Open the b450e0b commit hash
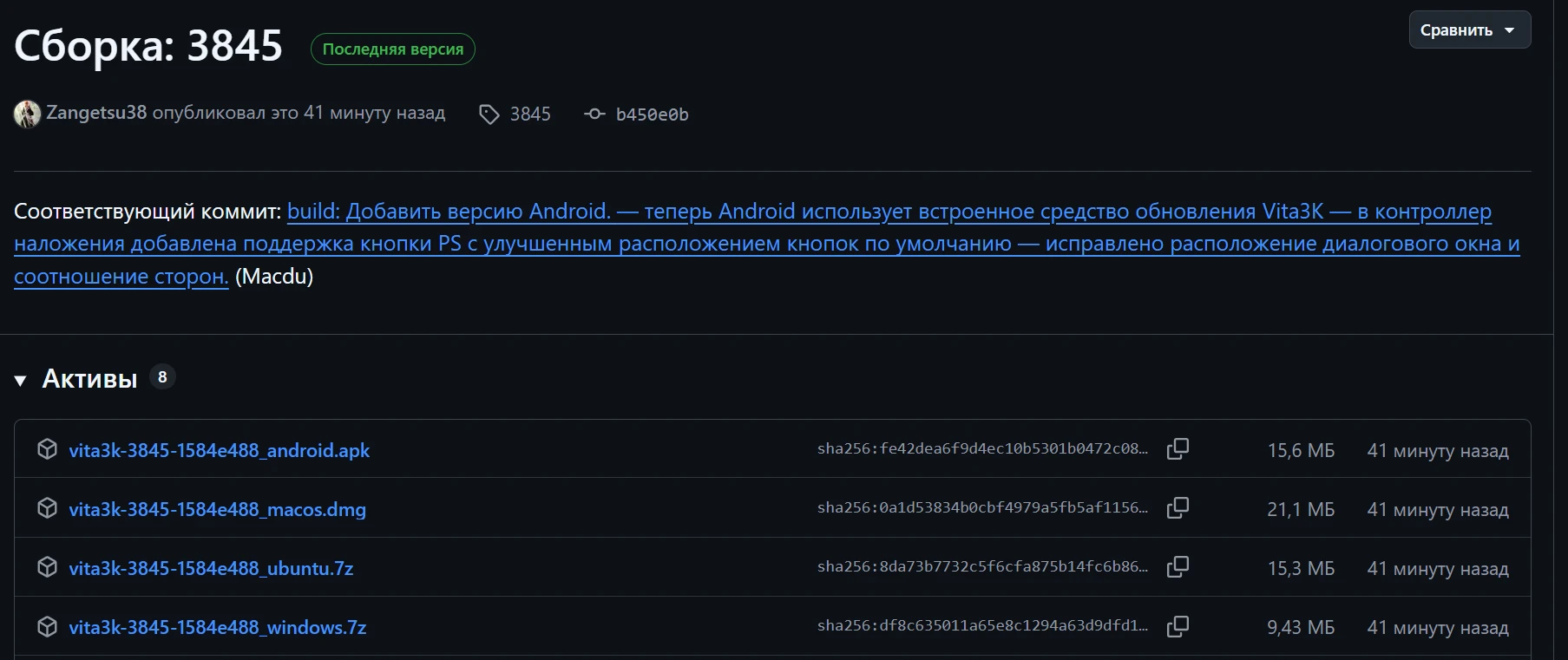The height and width of the screenshot is (660, 1568). tap(652, 114)
